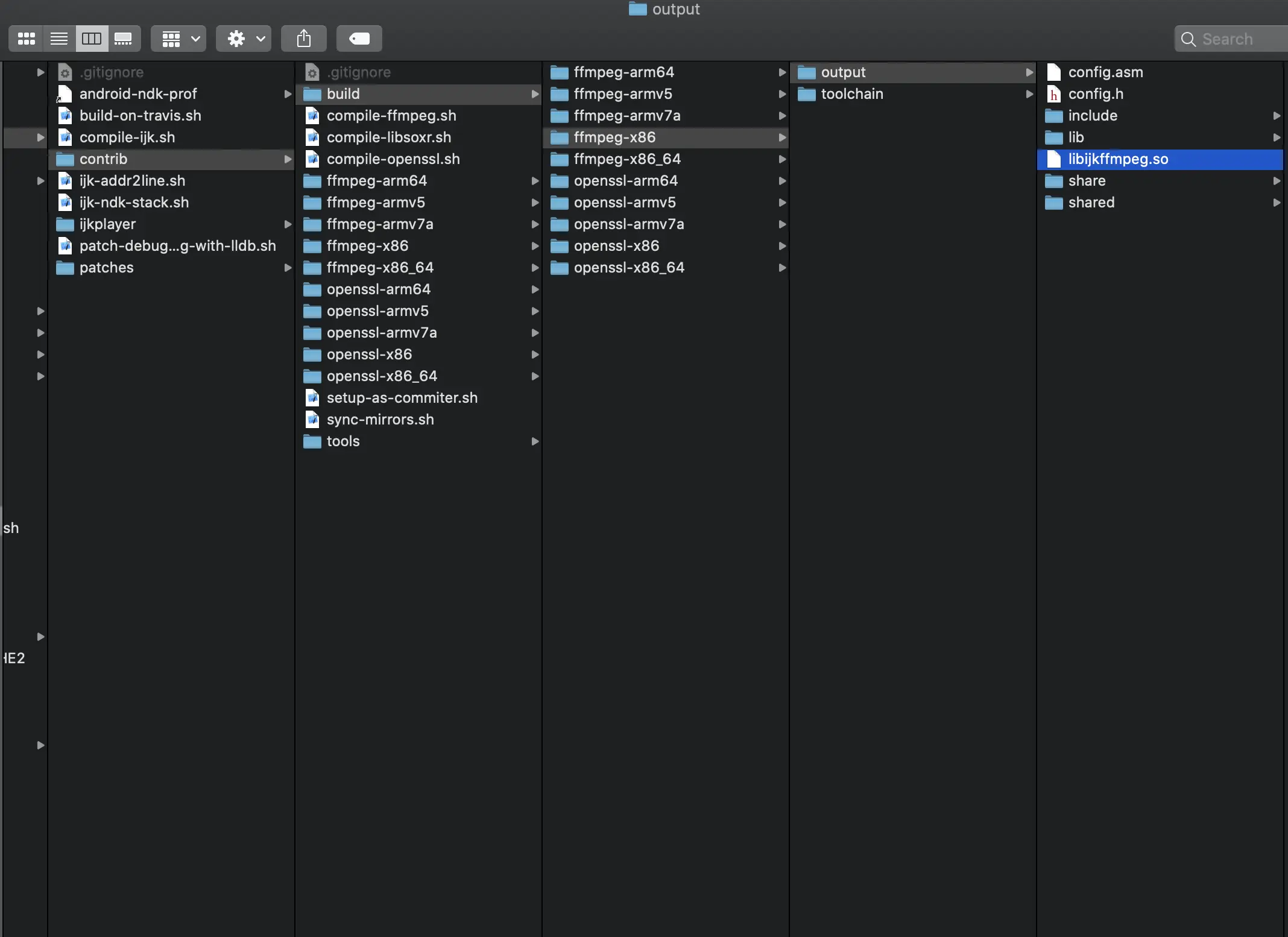This screenshot has height=937, width=1288.
Task: Open the toolchain folder
Action: tap(913, 94)
